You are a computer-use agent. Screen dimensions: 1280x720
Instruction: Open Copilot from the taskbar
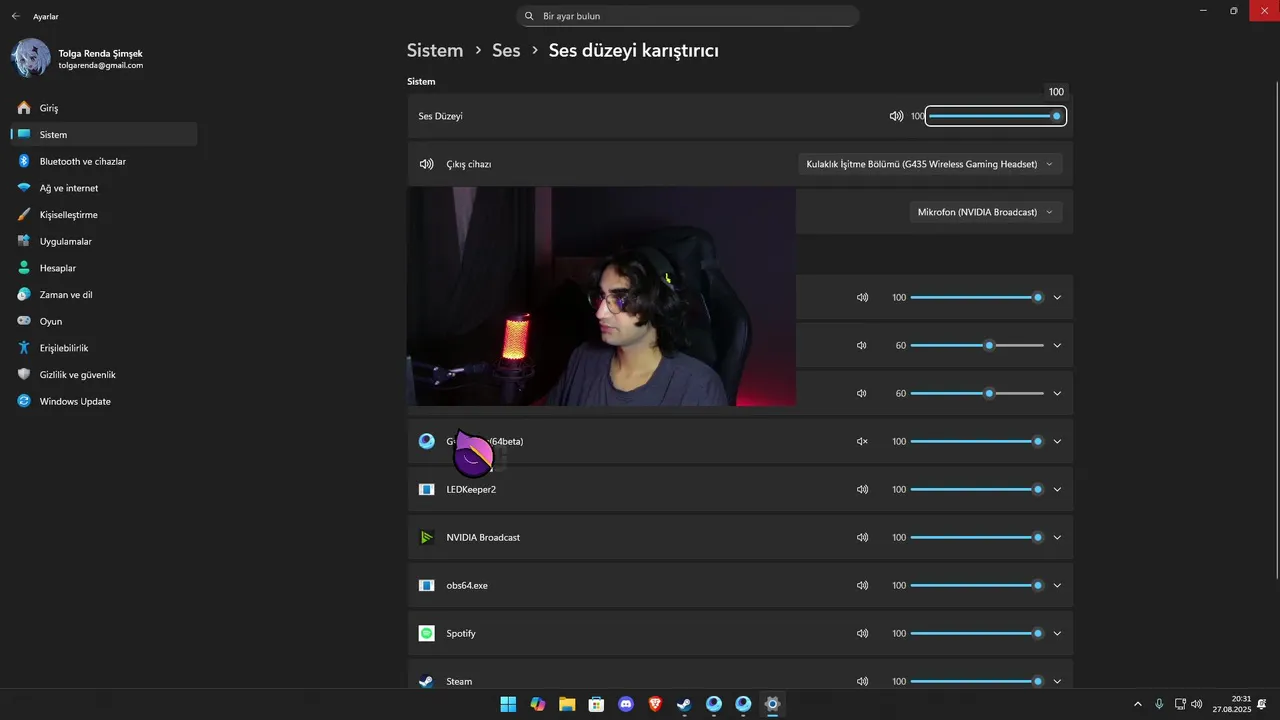(538, 704)
